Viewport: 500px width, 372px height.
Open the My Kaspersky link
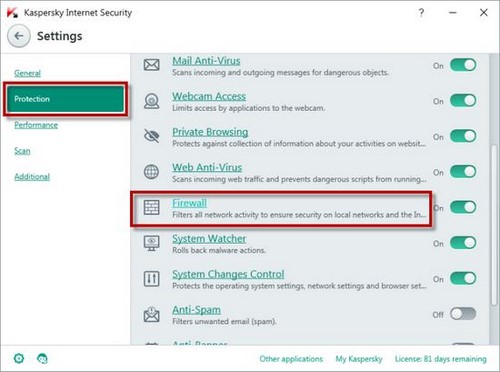tap(359, 359)
